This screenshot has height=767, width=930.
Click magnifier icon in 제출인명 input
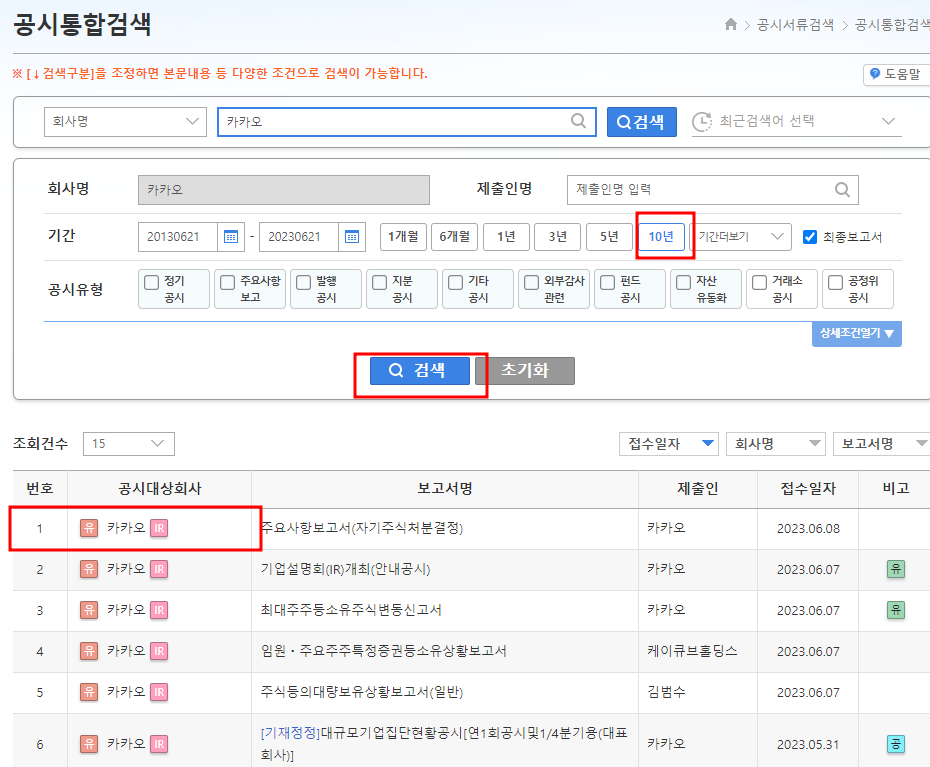coord(842,190)
